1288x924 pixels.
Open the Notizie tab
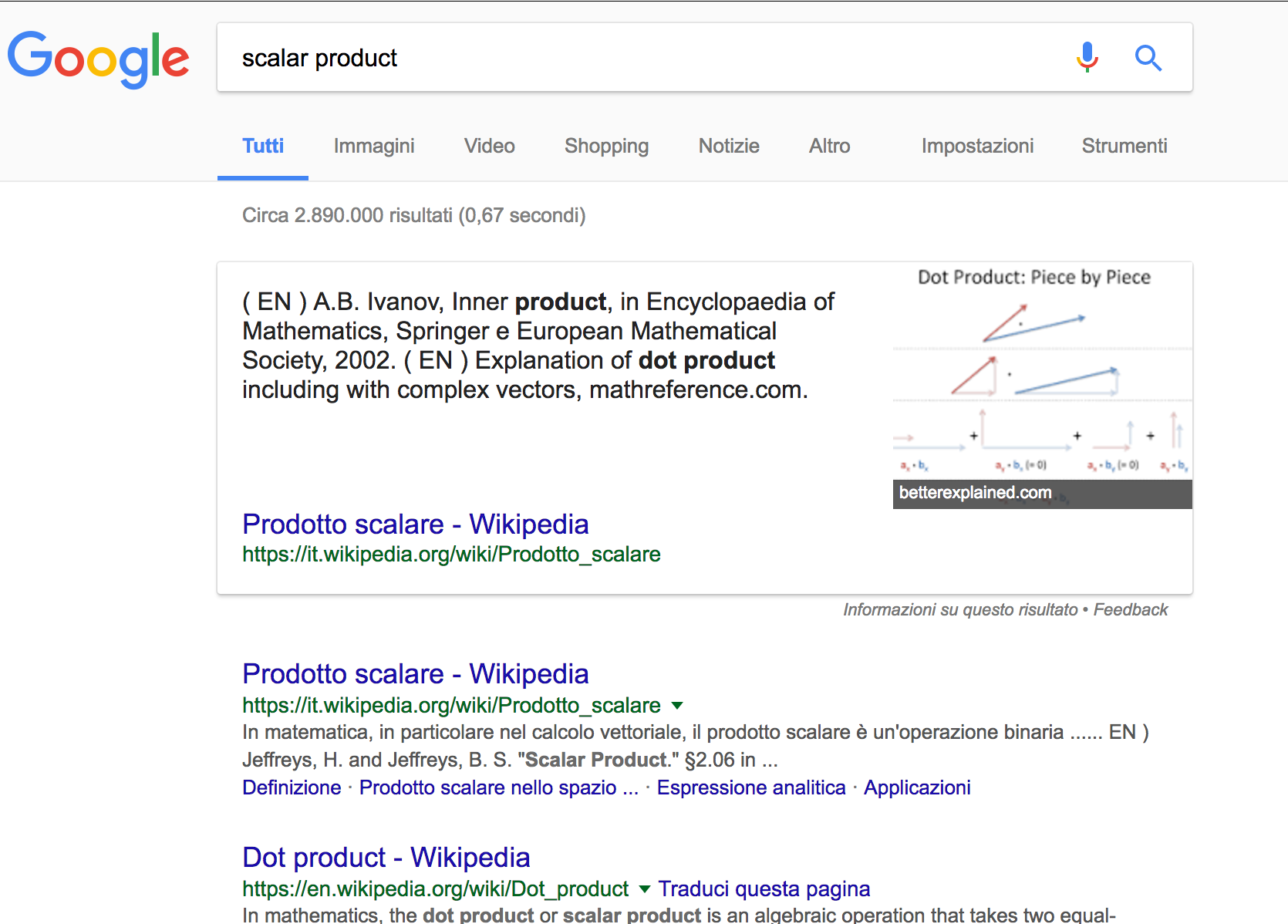tap(729, 146)
